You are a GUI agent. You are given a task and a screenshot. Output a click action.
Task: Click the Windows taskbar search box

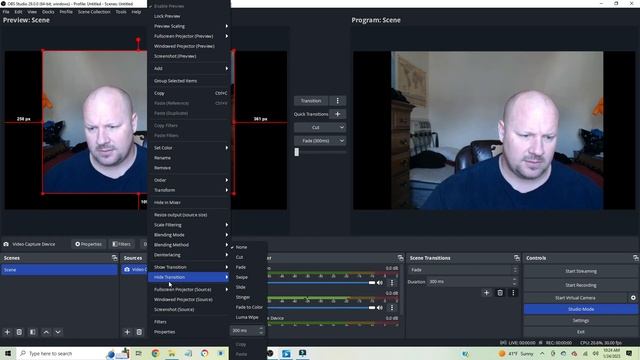click(x=61, y=353)
